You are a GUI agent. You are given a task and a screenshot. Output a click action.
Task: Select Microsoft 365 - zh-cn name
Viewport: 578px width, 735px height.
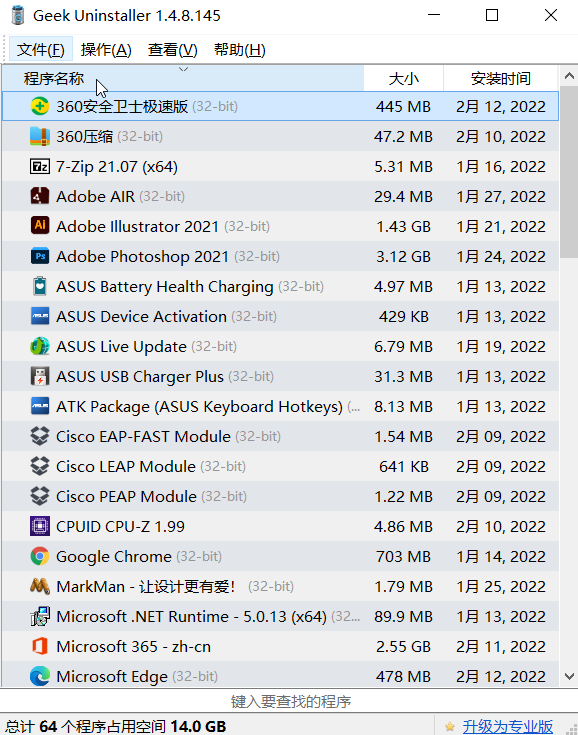134,646
